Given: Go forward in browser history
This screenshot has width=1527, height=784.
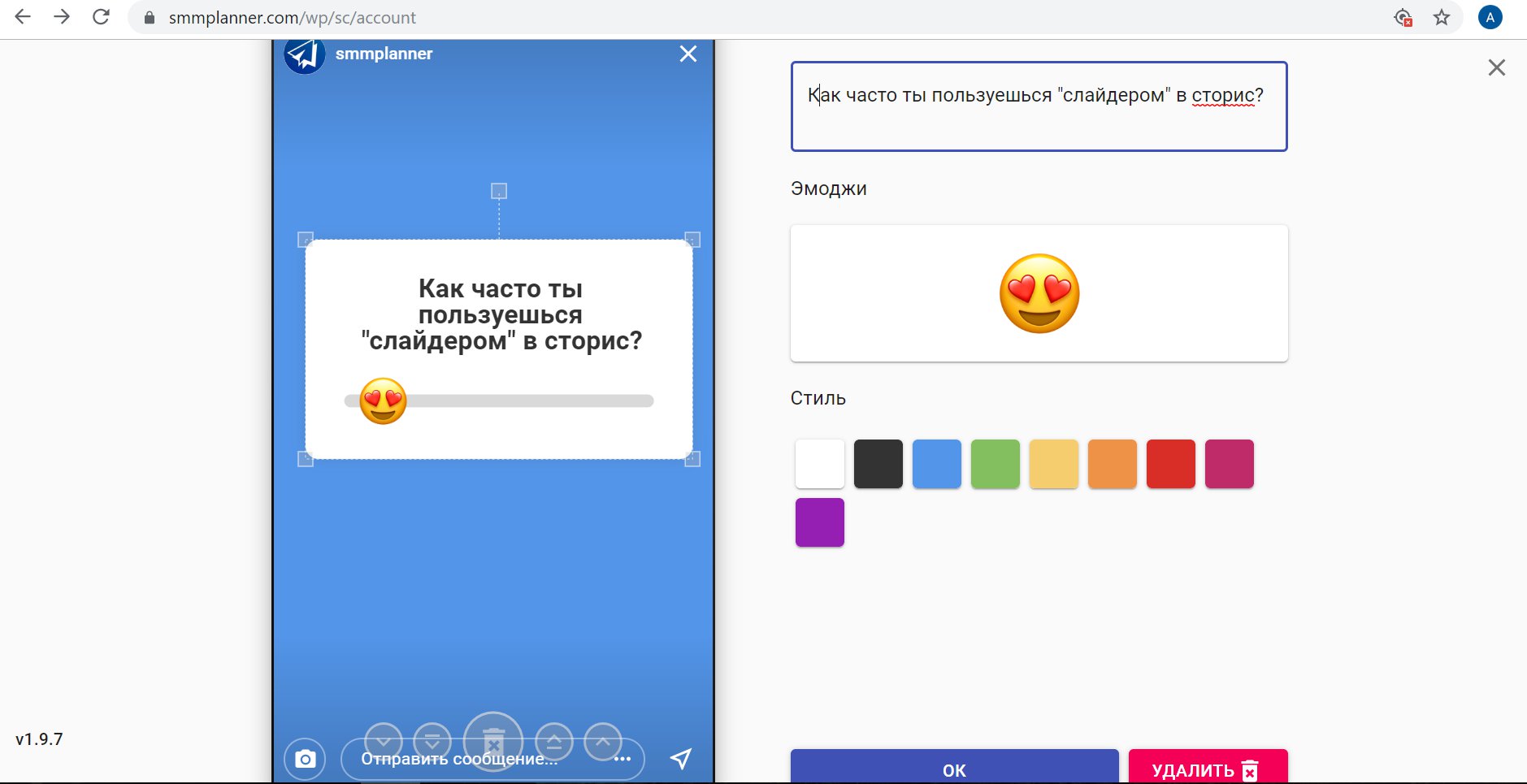Looking at the screenshot, I should point(62,17).
